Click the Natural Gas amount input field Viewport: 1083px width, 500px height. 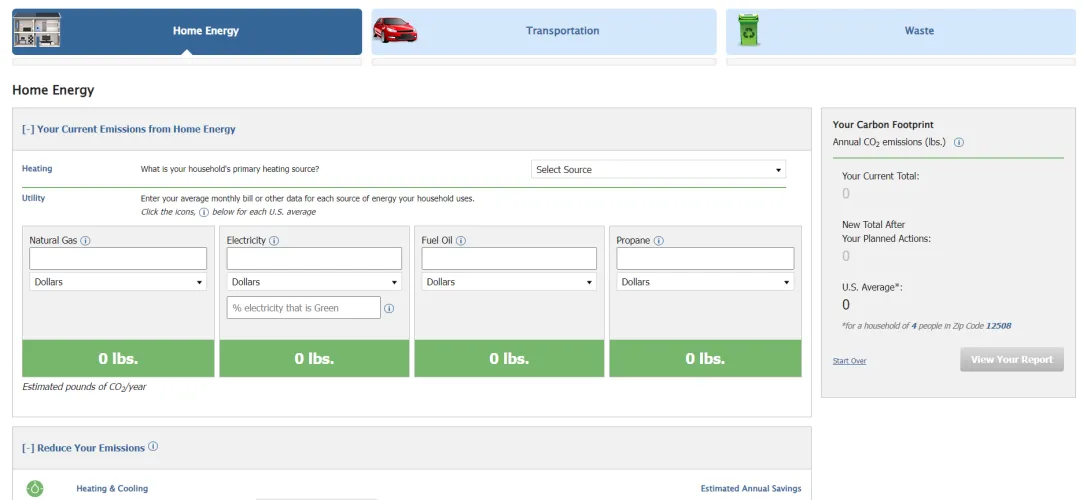pyautogui.click(x=118, y=259)
